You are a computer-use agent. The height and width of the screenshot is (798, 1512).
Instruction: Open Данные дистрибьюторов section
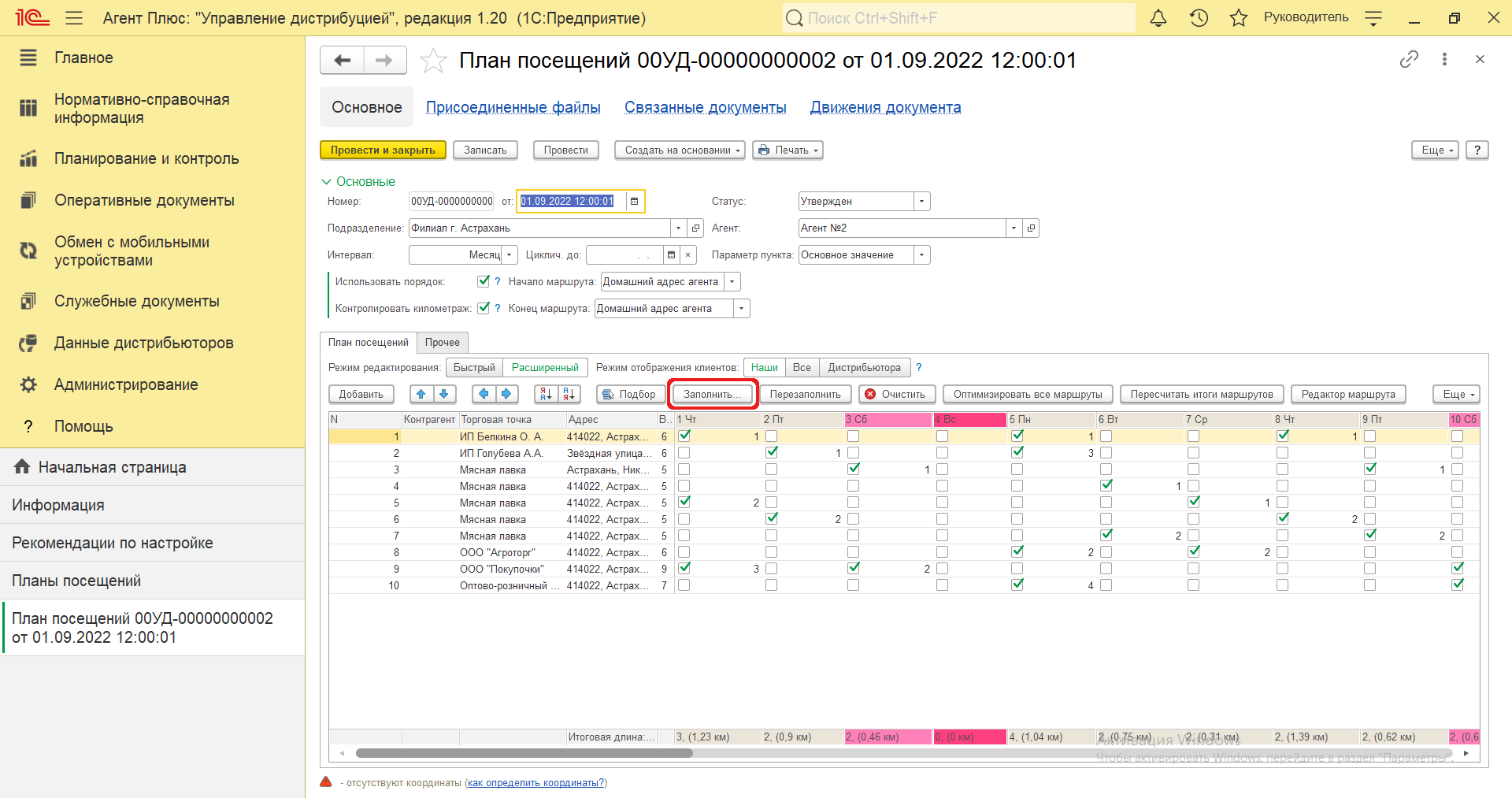click(x=153, y=343)
